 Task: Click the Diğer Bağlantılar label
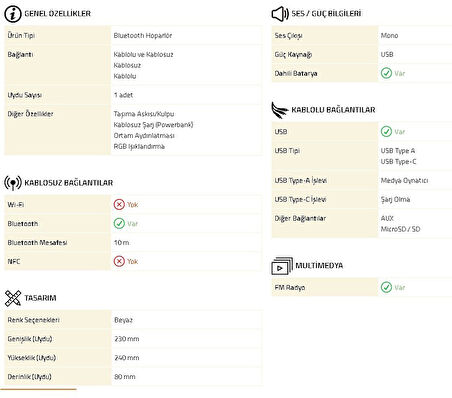(x=300, y=218)
